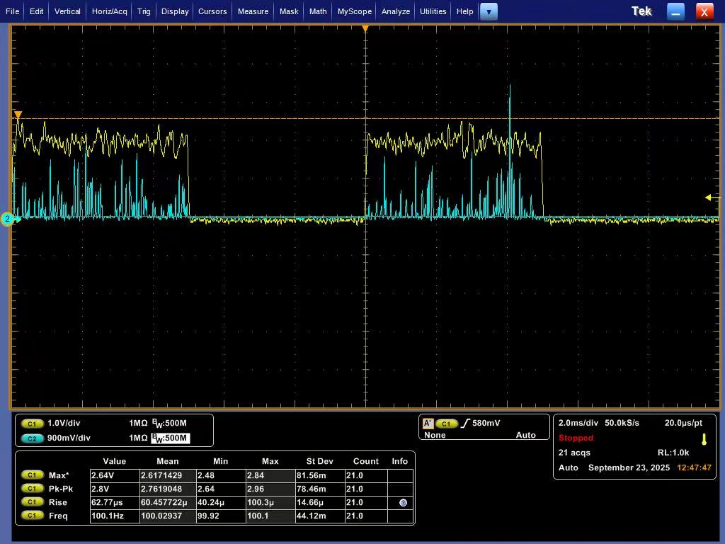Select the channel 2 ground reference marker
This screenshot has height=544, width=725.
click(7, 219)
